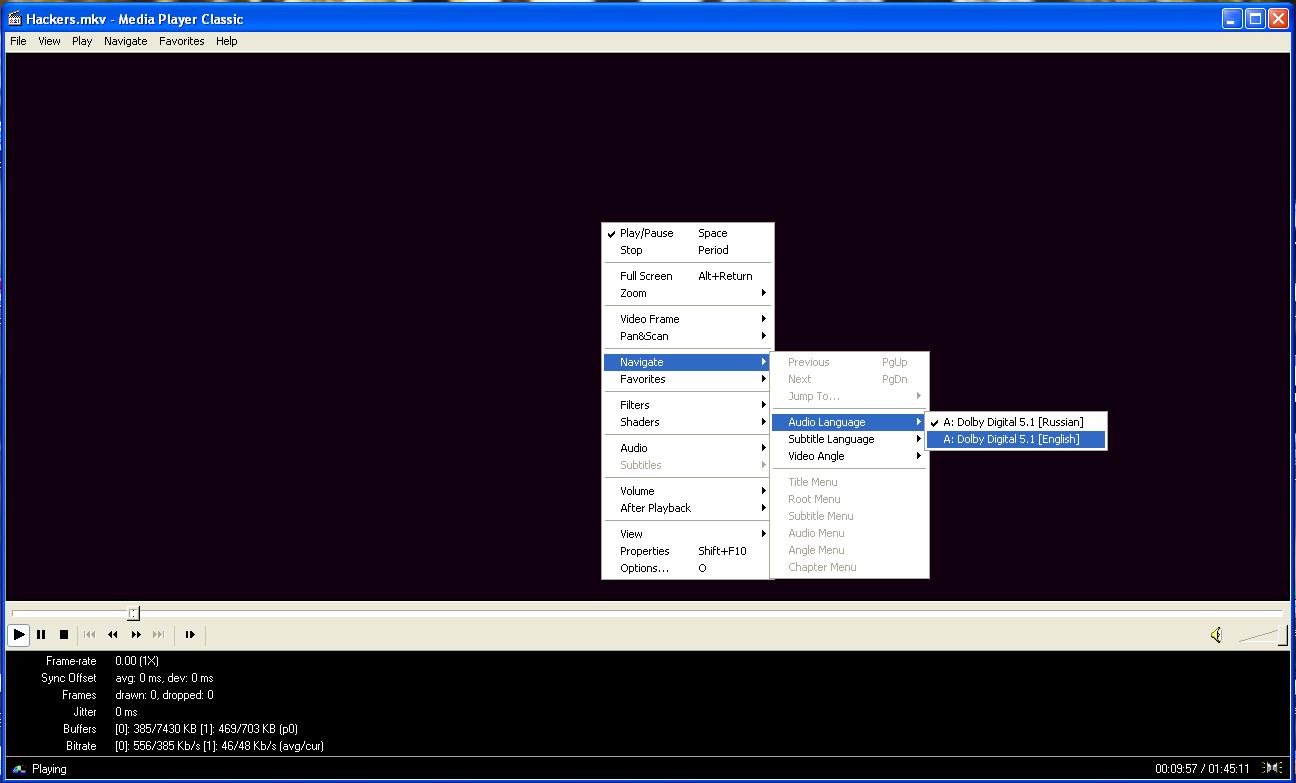This screenshot has height=783, width=1296.
Task: Expand the View submenu in context menu
Action: [688, 534]
